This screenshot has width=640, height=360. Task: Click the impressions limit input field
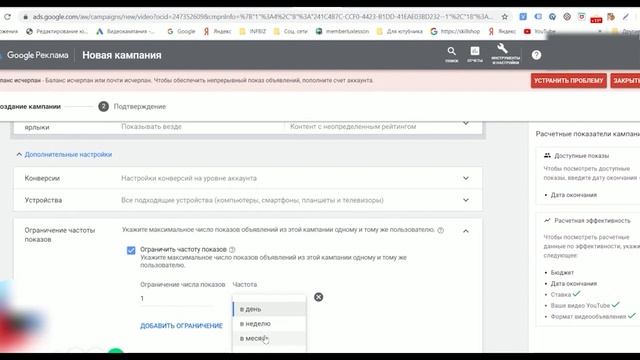[x=178, y=298]
